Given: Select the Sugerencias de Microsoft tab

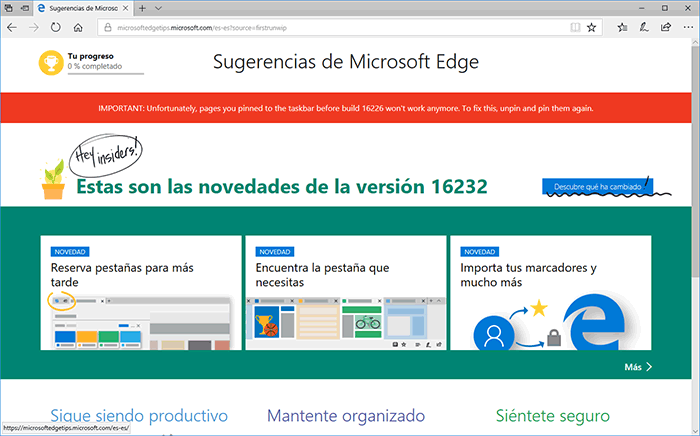Looking at the screenshot, I should (x=83, y=8).
